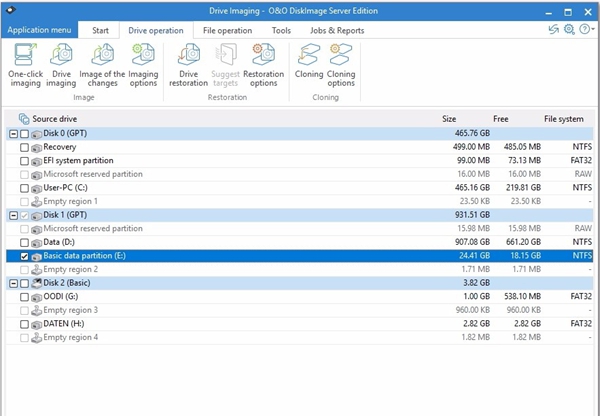Click the Disk 0 (GPT) drive icon

pos(36,134)
